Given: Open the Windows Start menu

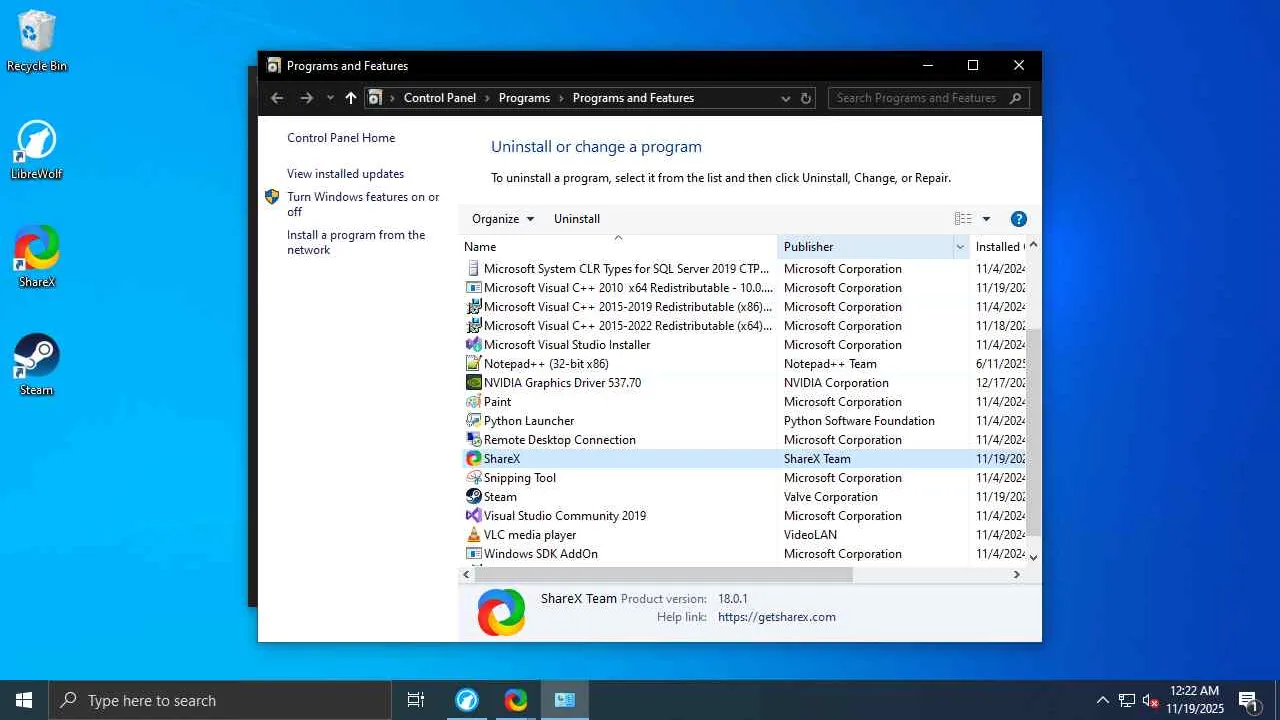Looking at the screenshot, I should point(24,700).
